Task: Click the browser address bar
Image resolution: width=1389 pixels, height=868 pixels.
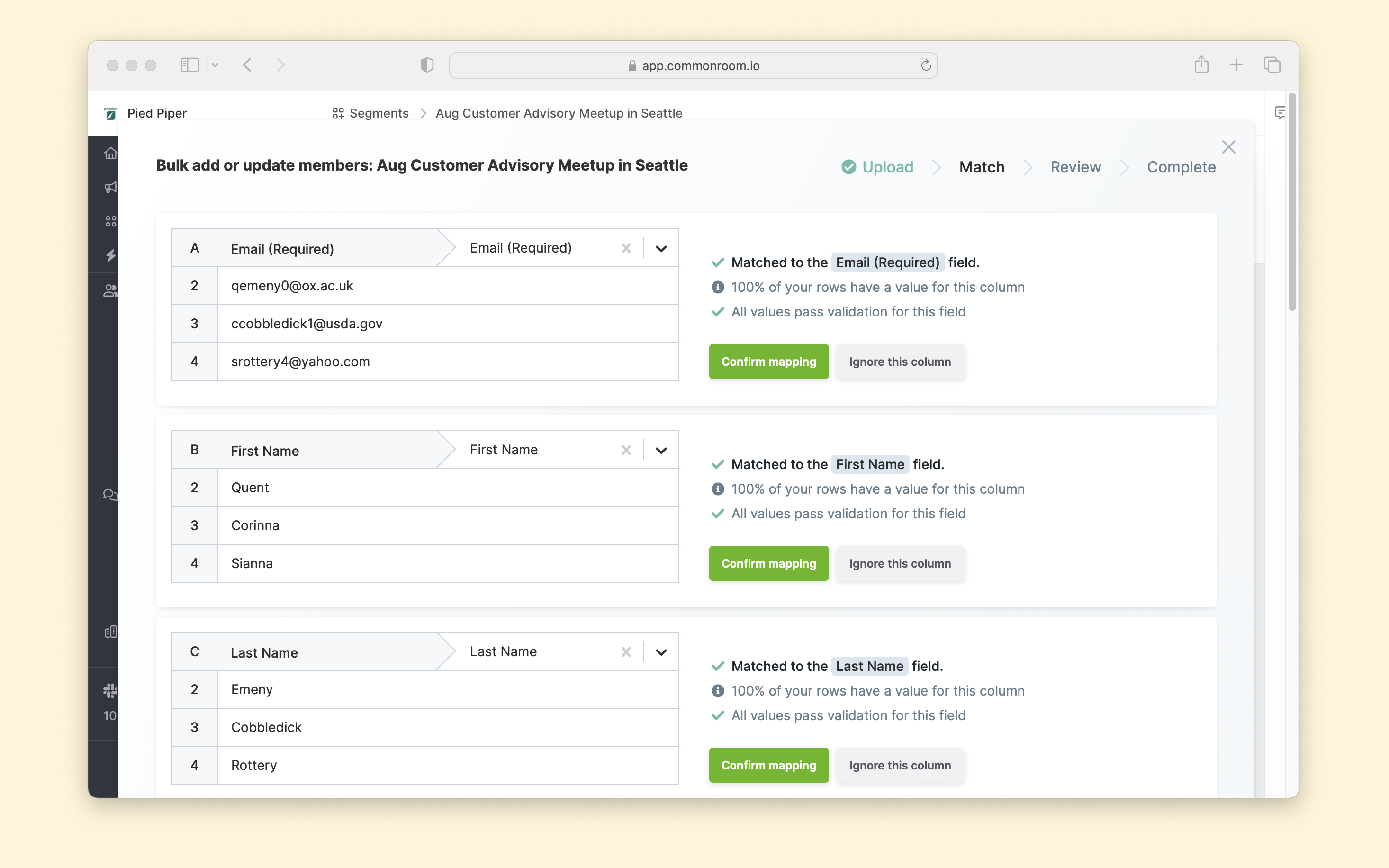Action: click(693, 65)
